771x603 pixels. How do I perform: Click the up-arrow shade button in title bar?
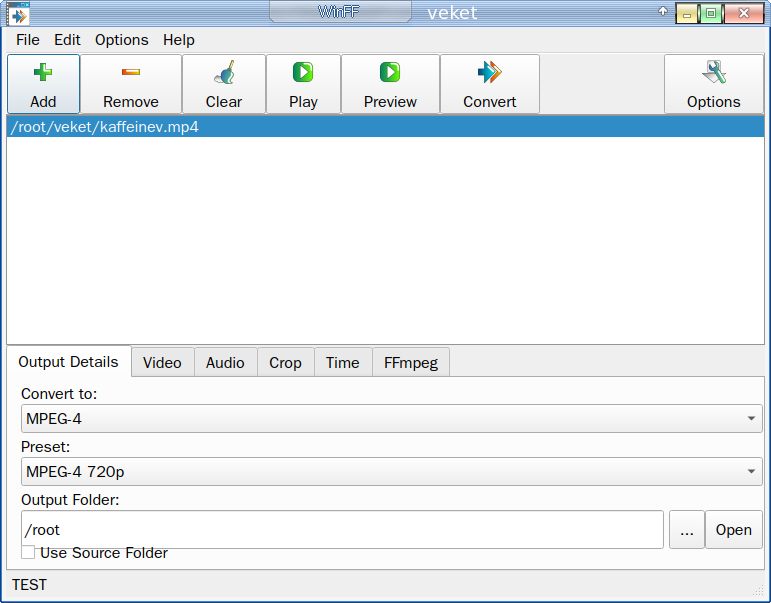663,11
